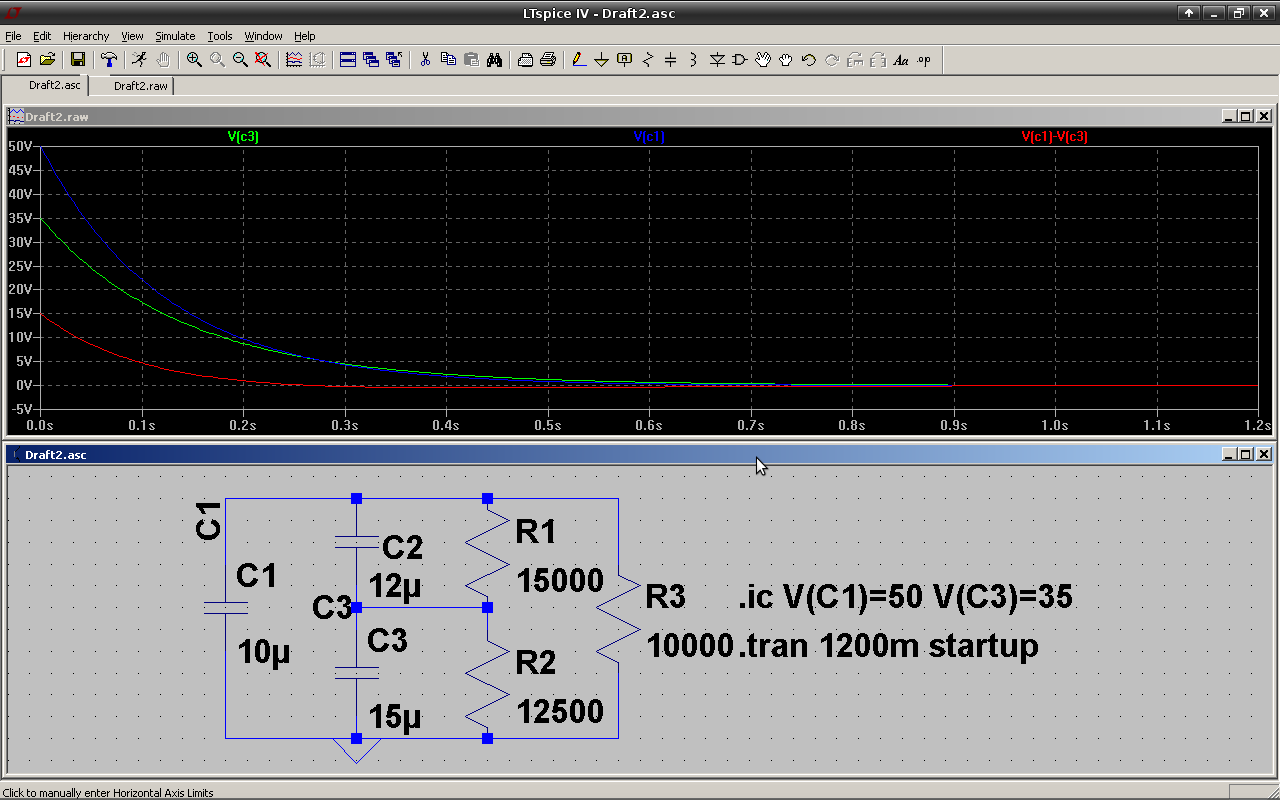Open the Tools menu
Viewport: 1280px width, 800px height.
220,36
